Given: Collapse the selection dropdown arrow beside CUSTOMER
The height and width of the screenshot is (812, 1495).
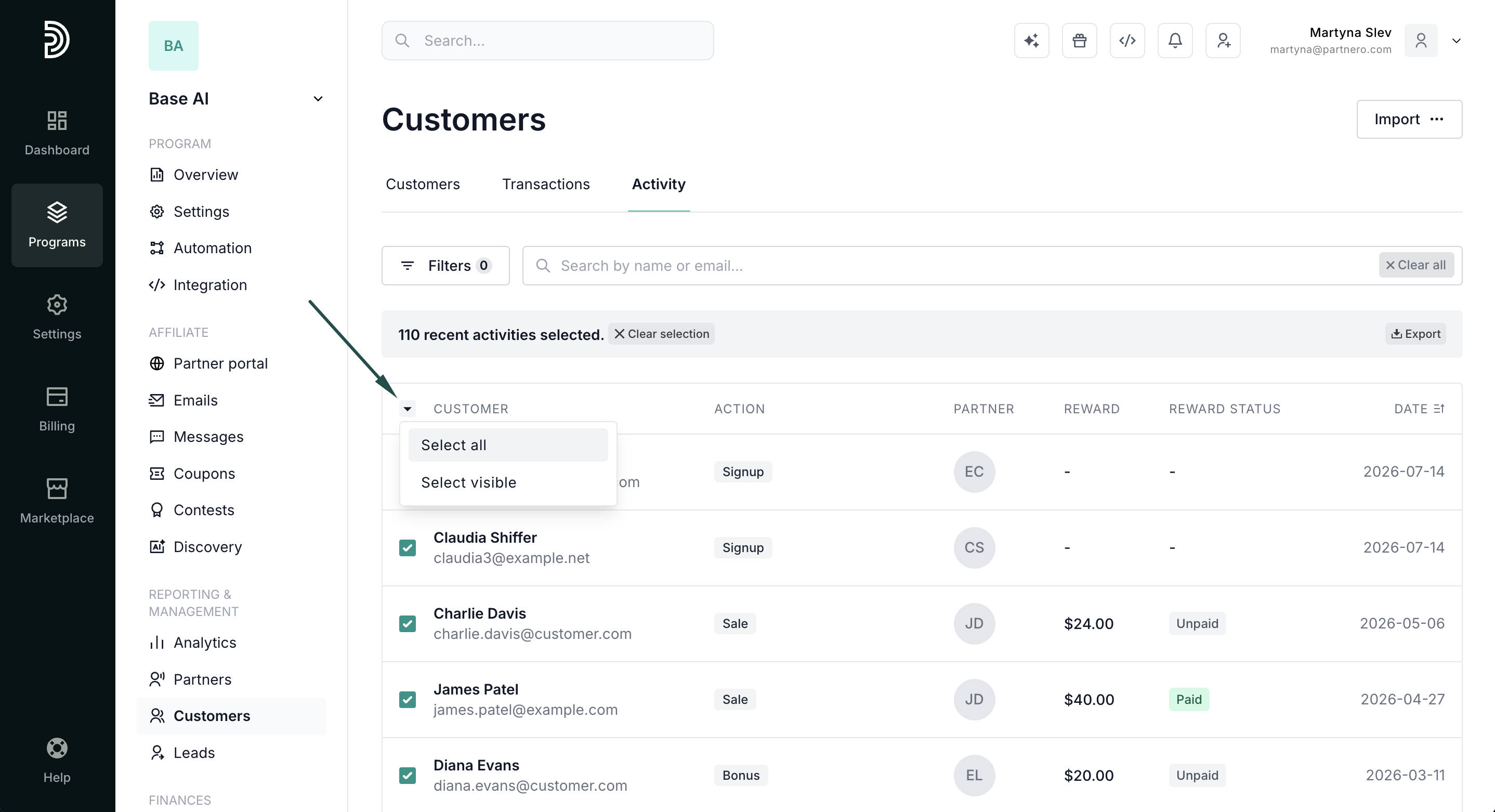Looking at the screenshot, I should point(408,409).
